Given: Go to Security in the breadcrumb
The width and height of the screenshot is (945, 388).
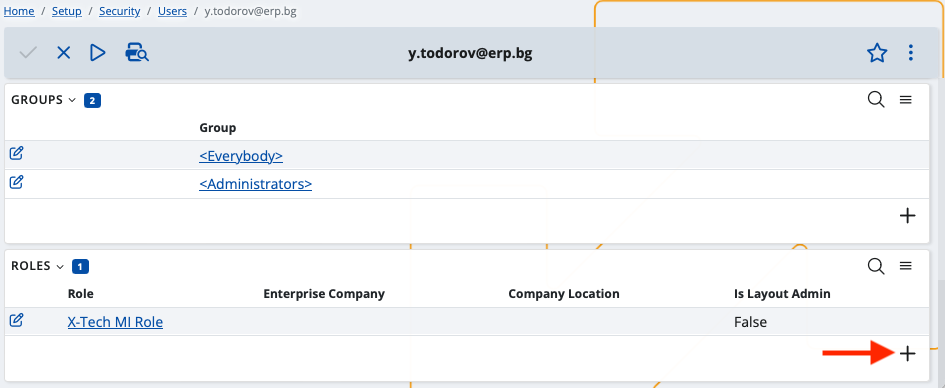Looking at the screenshot, I should (x=120, y=11).
